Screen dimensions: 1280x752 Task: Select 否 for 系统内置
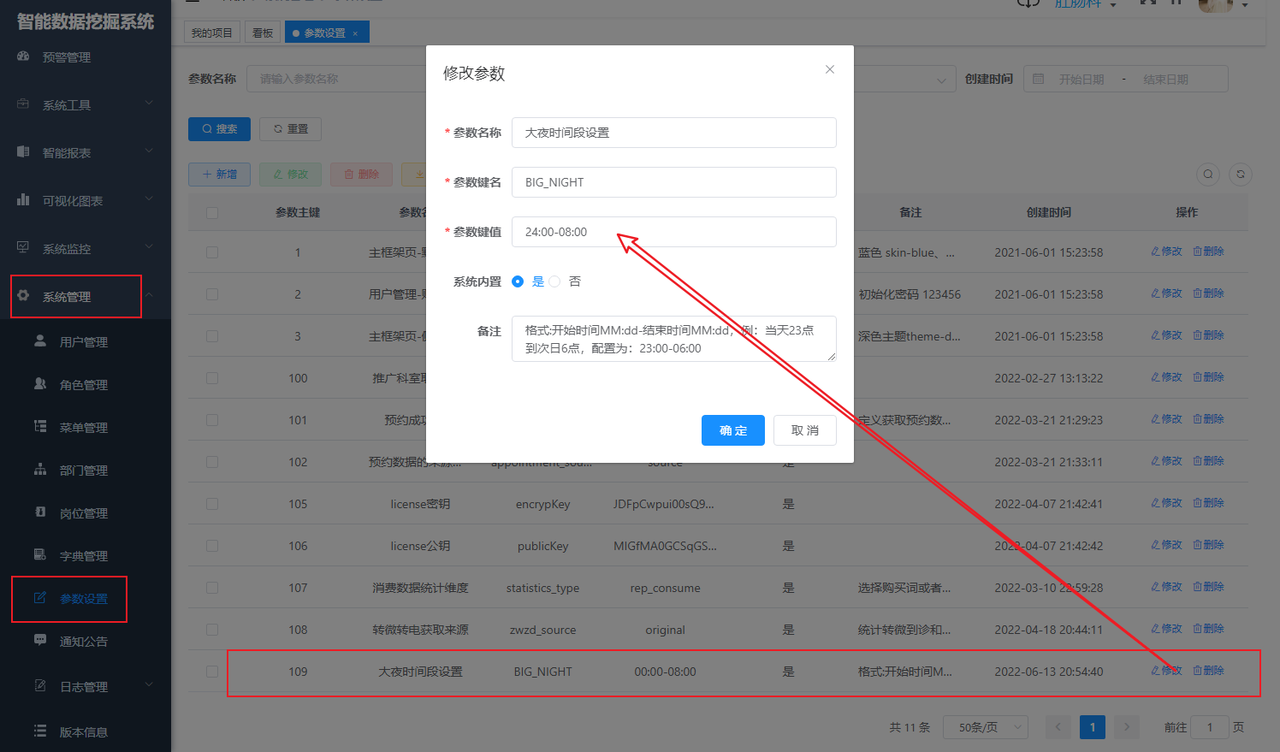pyautogui.click(x=565, y=282)
